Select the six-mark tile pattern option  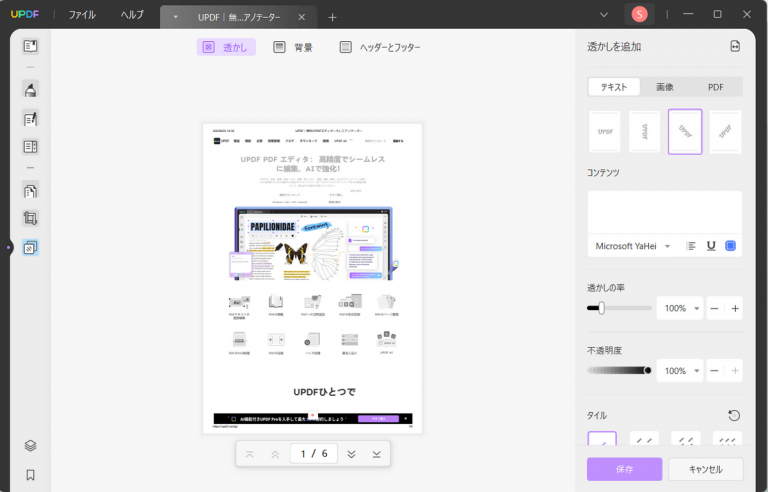pos(727,438)
